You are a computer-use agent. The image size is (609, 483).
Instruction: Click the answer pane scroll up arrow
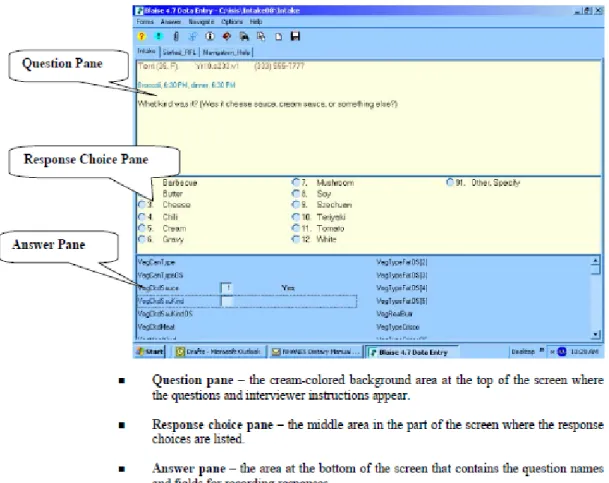coord(596,260)
